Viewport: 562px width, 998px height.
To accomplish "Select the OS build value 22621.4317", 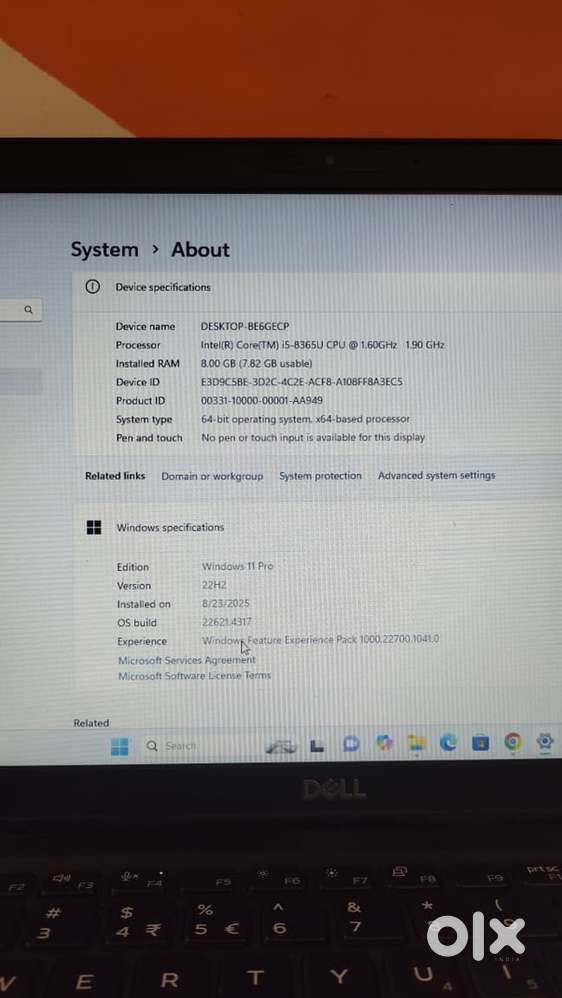I will click(227, 622).
